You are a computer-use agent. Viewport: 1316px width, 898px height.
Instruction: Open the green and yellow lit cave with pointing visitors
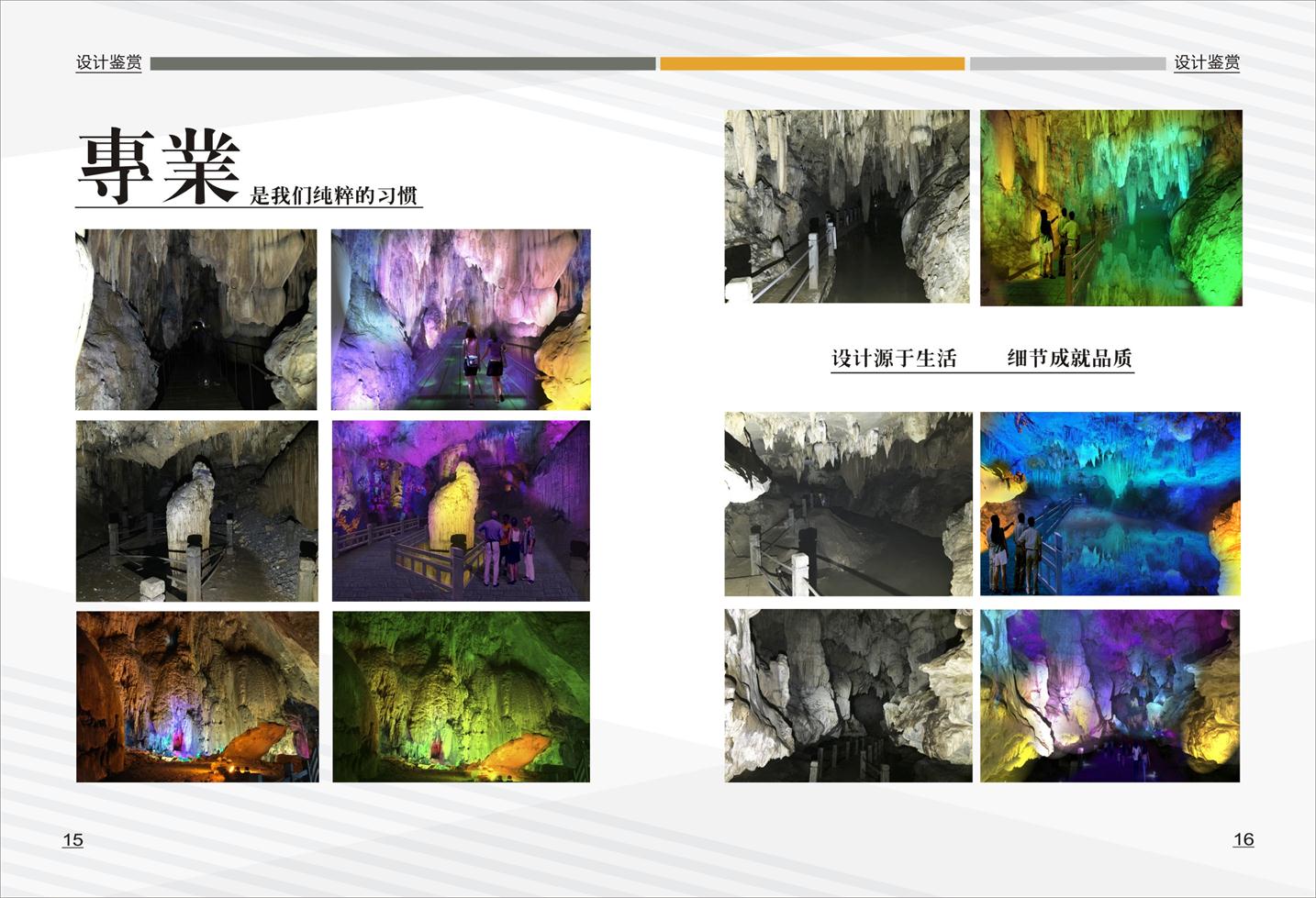coord(1111,208)
